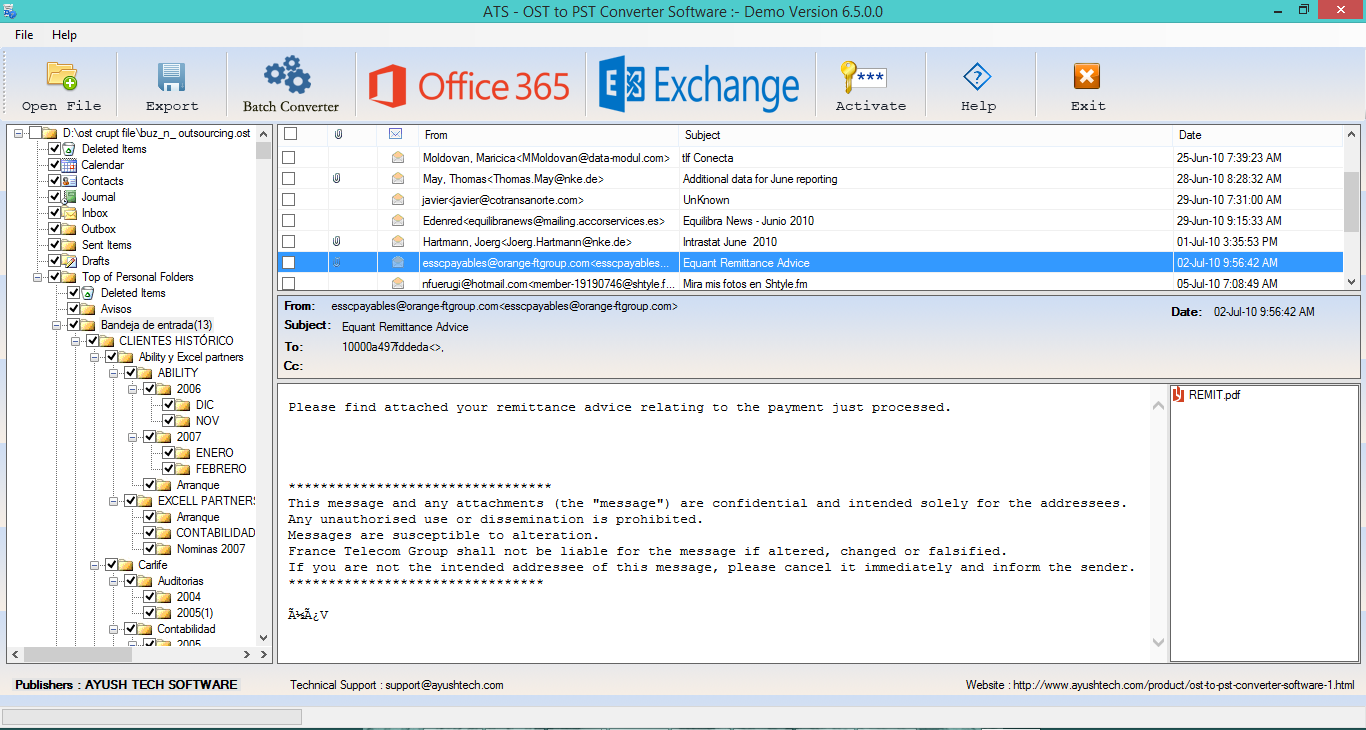Collapse the Top of Personal Folders node
This screenshot has width=1366, height=730.
click(x=39, y=277)
